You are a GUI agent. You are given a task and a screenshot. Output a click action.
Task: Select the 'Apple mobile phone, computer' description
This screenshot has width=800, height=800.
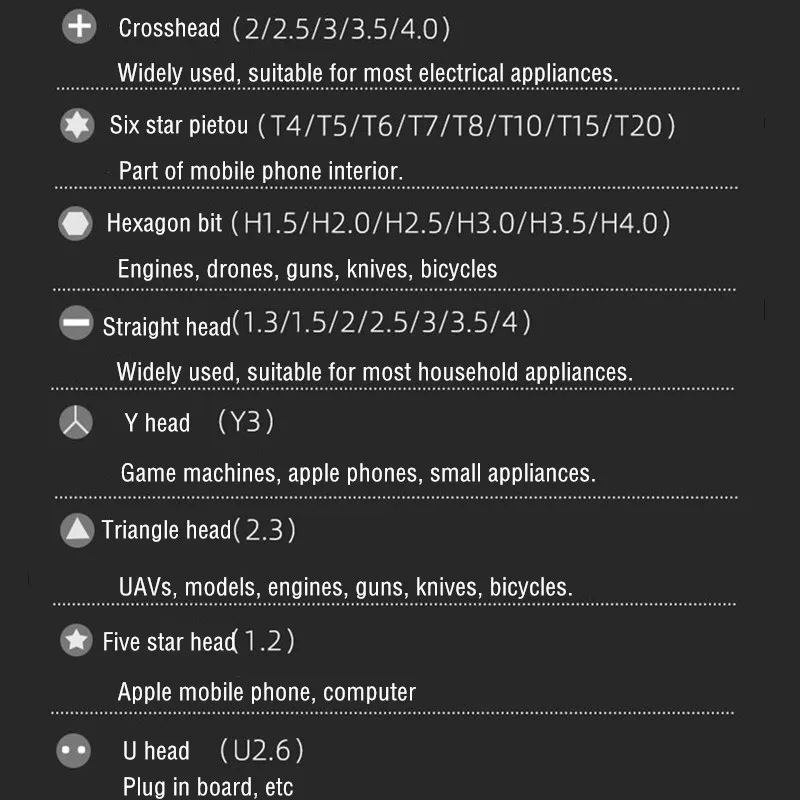pos(266,691)
